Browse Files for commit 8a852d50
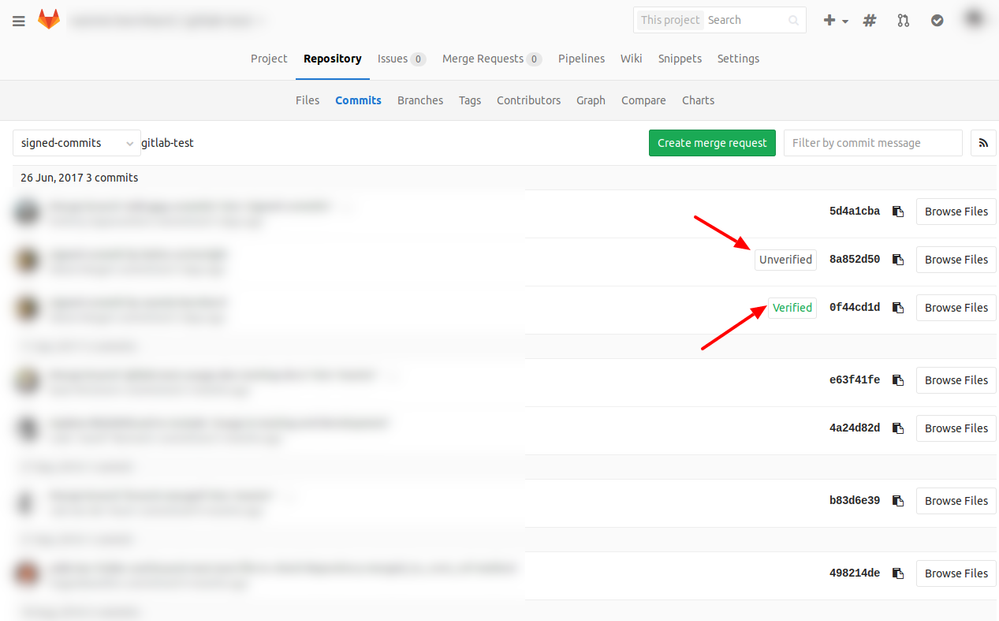 [x=956, y=260]
